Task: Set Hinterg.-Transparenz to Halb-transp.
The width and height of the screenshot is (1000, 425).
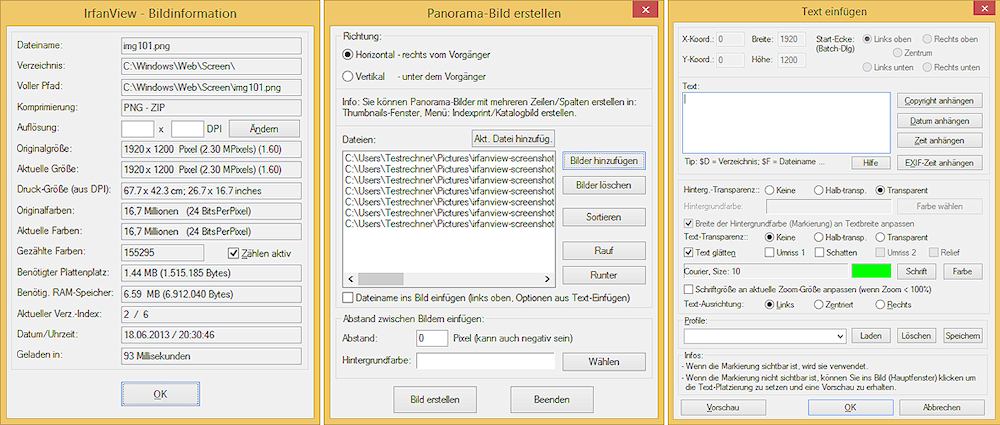Action: [819, 190]
